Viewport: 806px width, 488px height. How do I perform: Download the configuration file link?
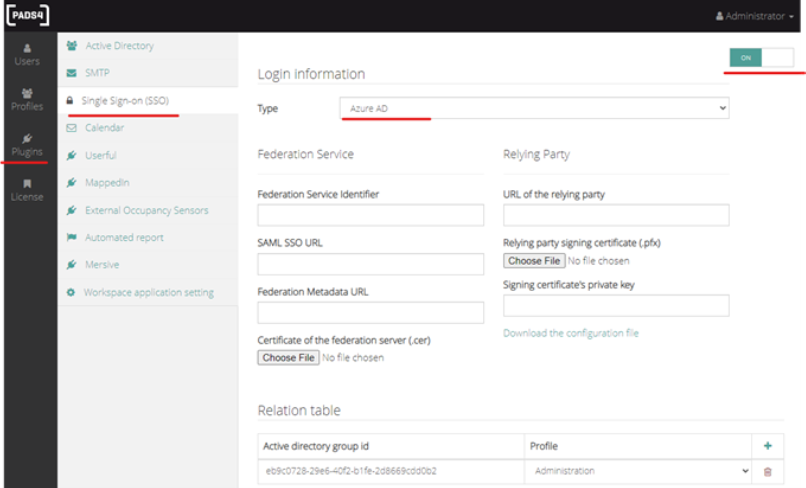point(571,333)
